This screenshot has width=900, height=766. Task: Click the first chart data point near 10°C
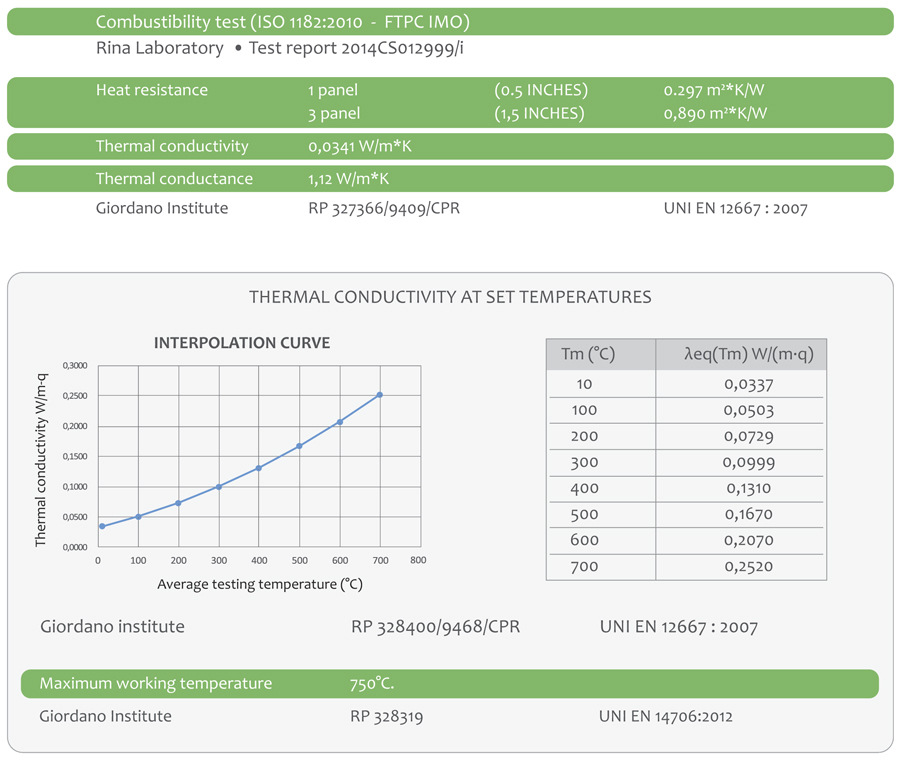coord(102,526)
